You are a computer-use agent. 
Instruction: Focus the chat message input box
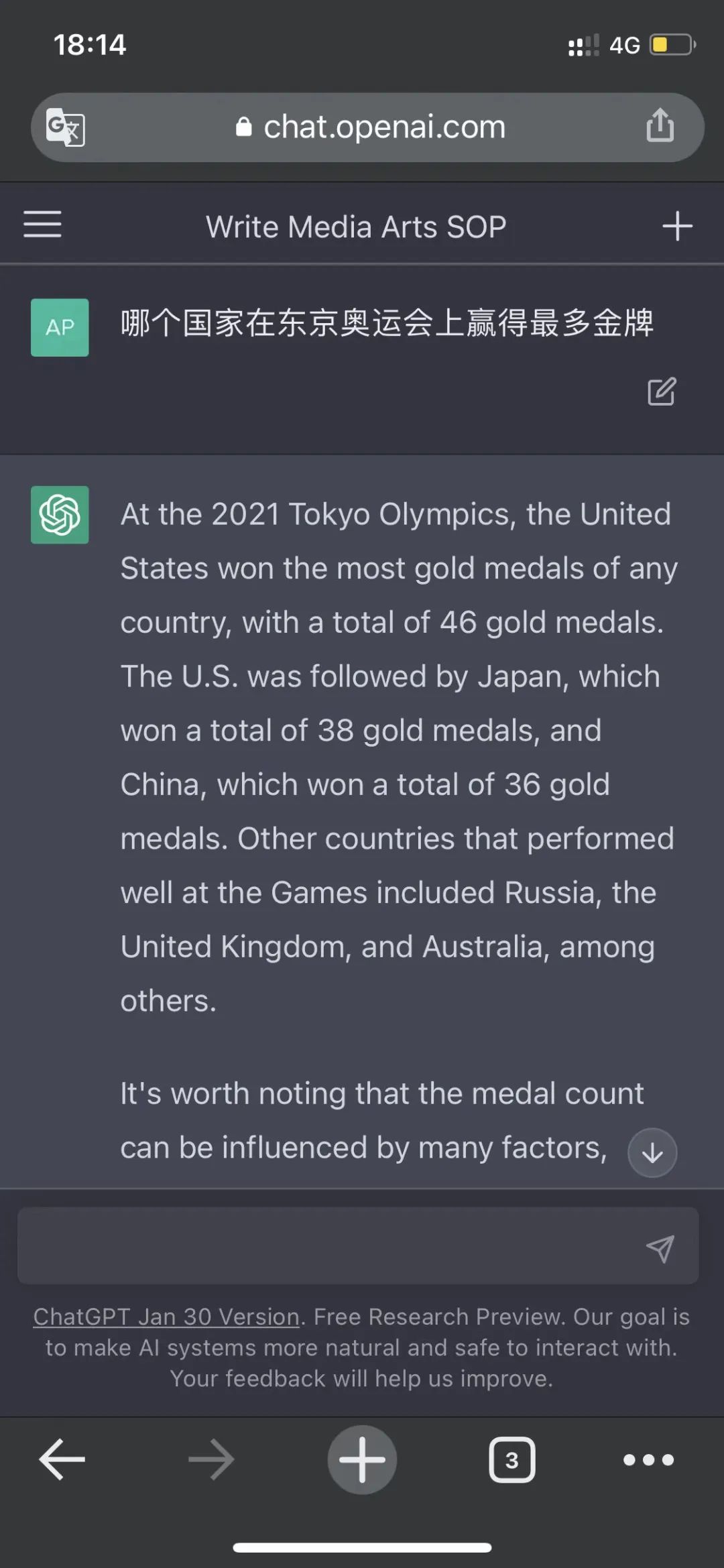point(358,1246)
